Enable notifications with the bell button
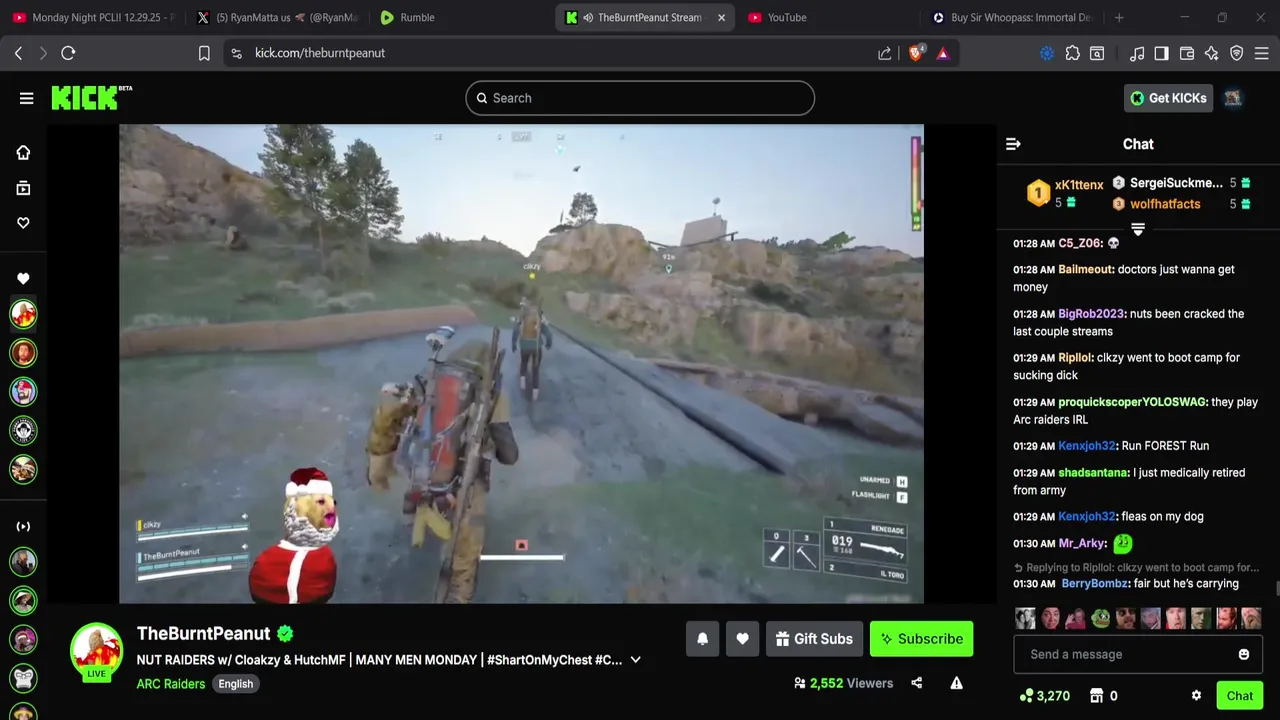Screen dimensions: 1280x720 click(x=702, y=639)
